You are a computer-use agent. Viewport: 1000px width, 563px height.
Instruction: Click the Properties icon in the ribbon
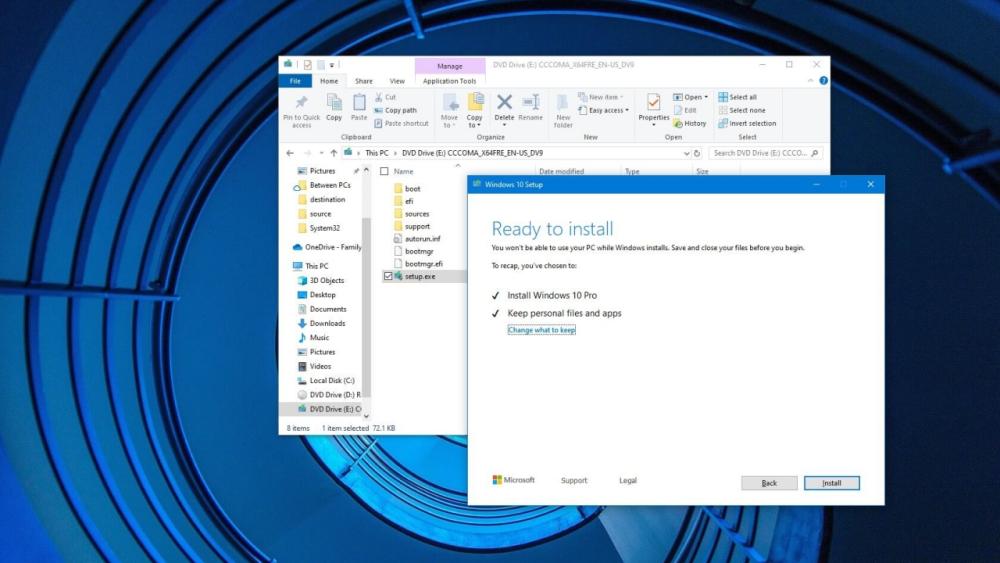pyautogui.click(x=653, y=102)
